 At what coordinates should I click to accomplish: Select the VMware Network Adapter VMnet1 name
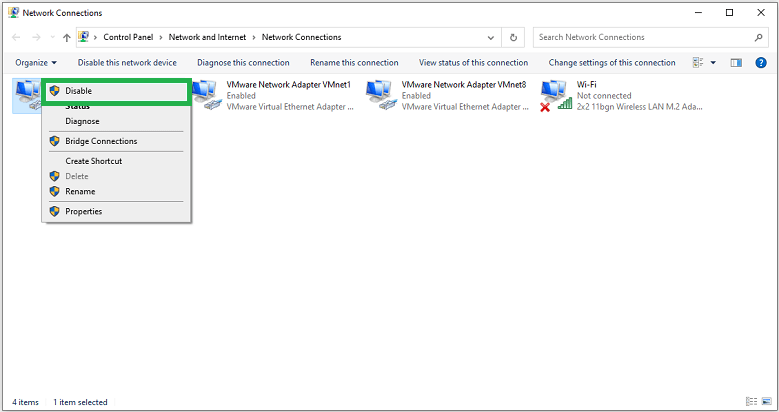pos(289,84)
